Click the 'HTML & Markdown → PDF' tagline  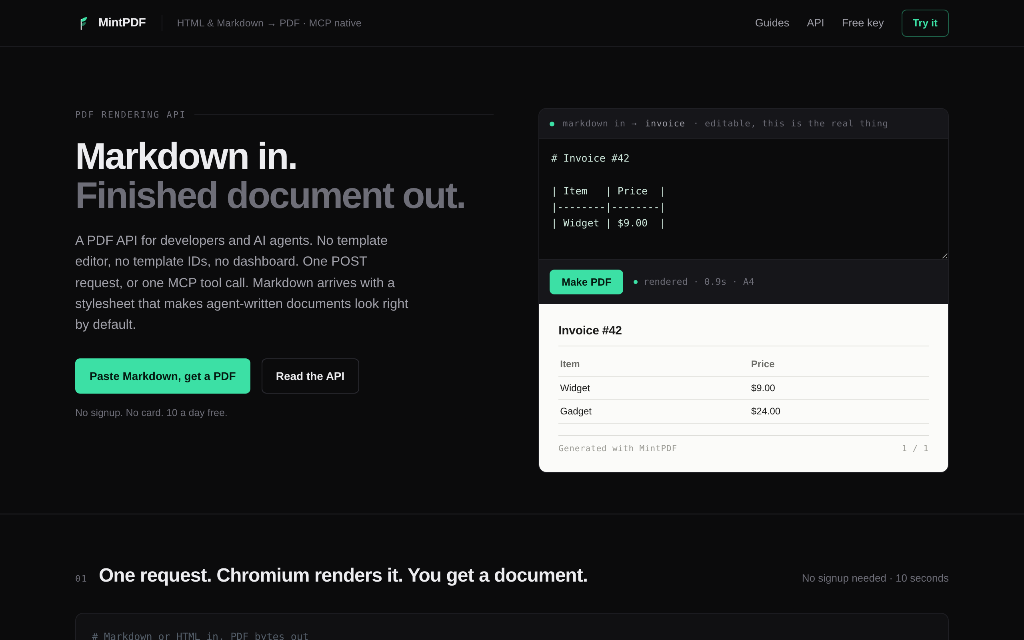click(x=269, y=23)
